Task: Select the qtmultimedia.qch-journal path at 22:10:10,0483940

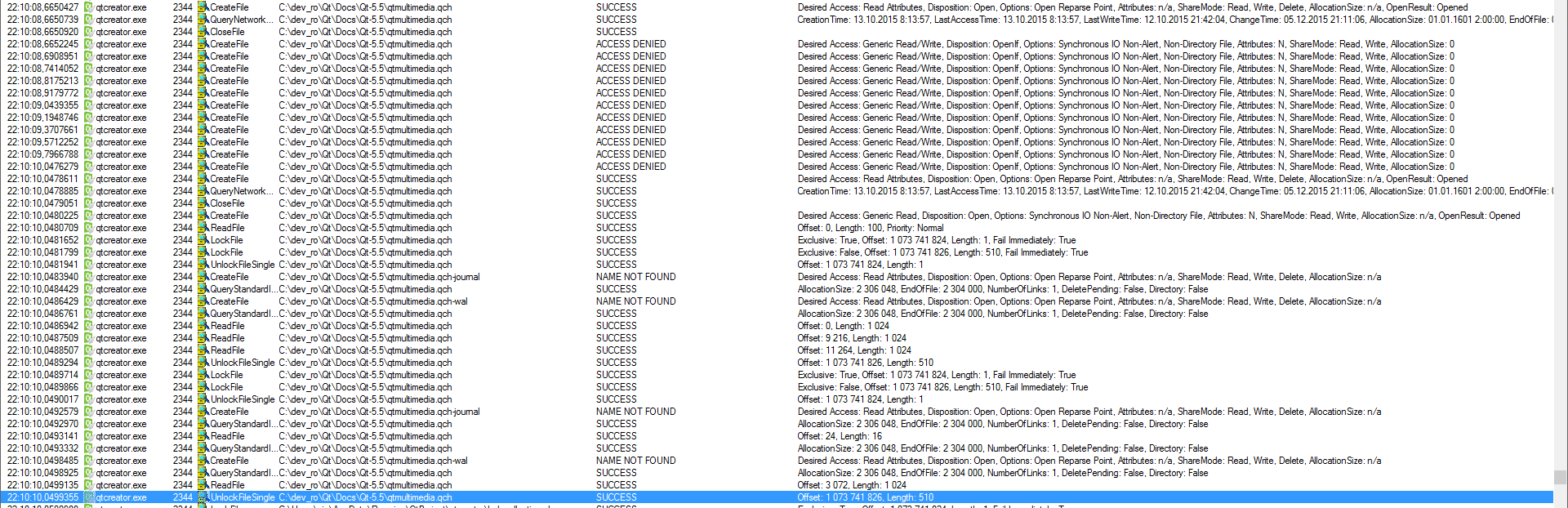Action: click(x=379, y=277)
